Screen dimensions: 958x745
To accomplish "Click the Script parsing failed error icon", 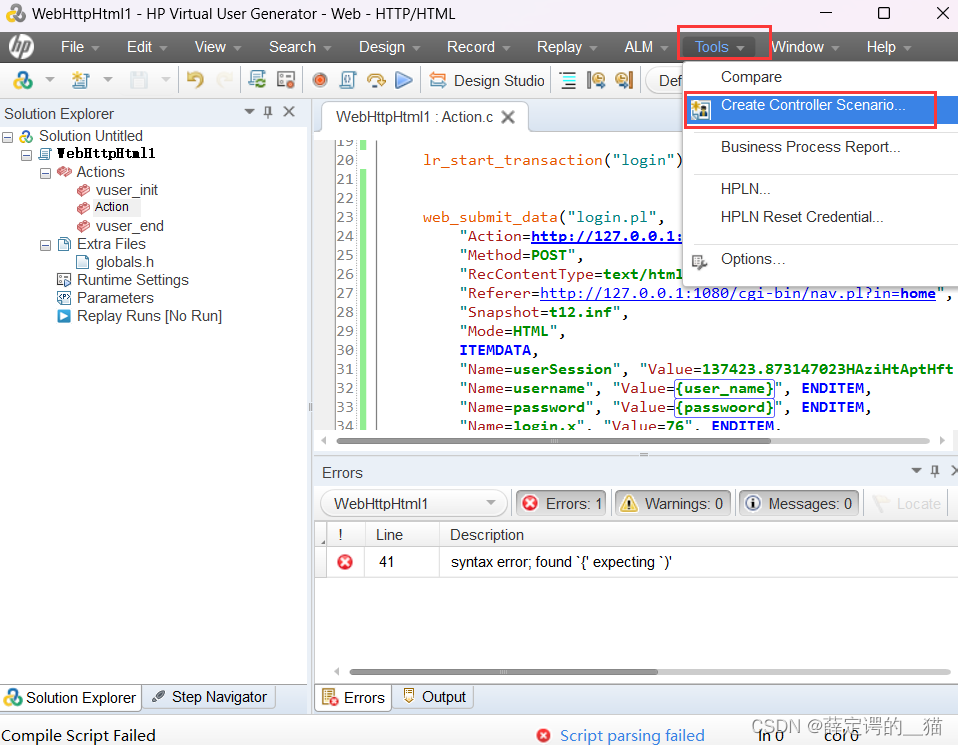I will pos(543,735).
